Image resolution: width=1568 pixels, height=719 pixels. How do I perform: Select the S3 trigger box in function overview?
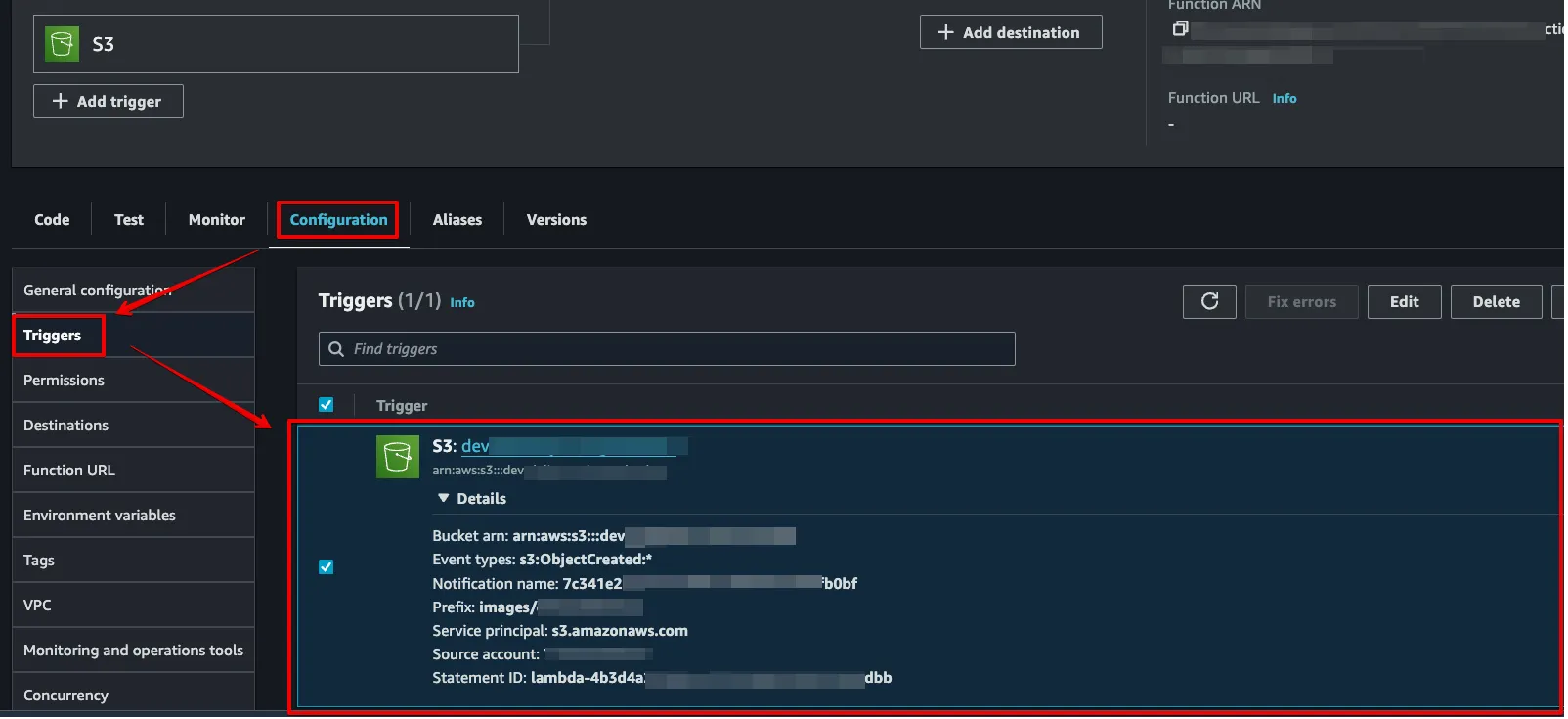click(276, 44)
